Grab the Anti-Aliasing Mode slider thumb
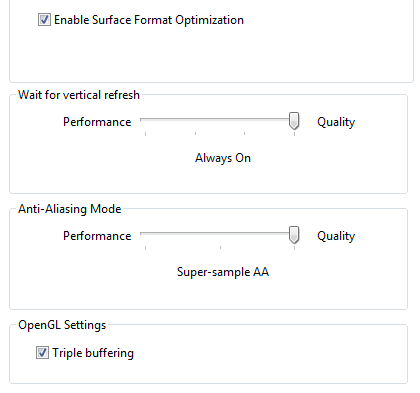Screen dimensions: 420x393 294,235
